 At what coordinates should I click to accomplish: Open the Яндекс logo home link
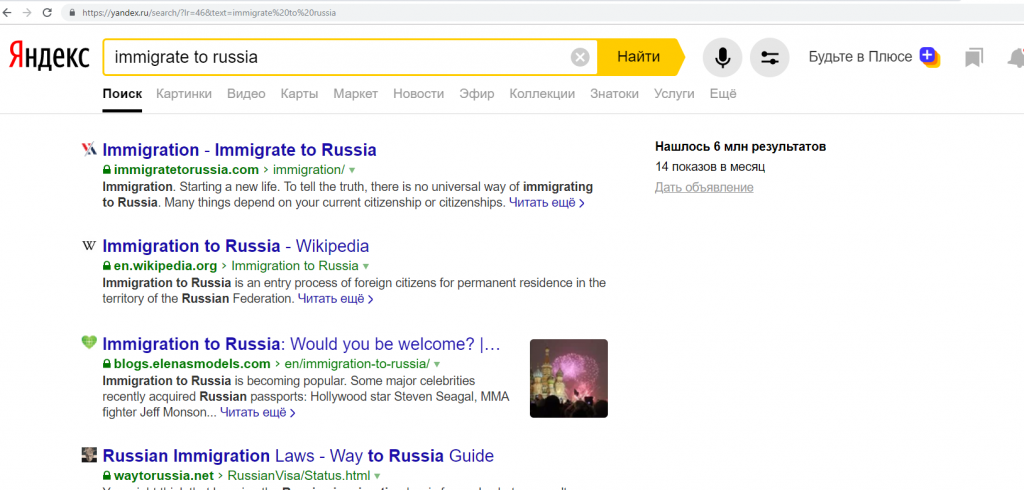click(49, 57)
